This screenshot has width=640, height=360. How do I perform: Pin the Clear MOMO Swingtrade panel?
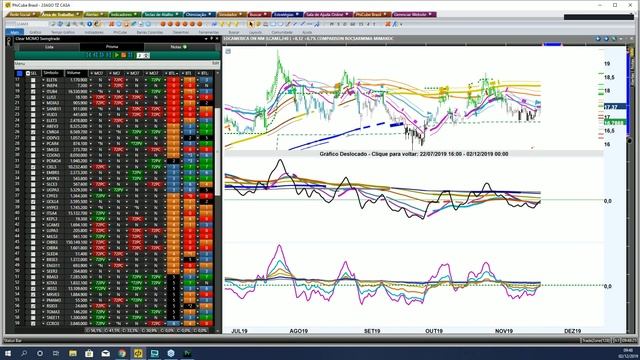[211, 39]
